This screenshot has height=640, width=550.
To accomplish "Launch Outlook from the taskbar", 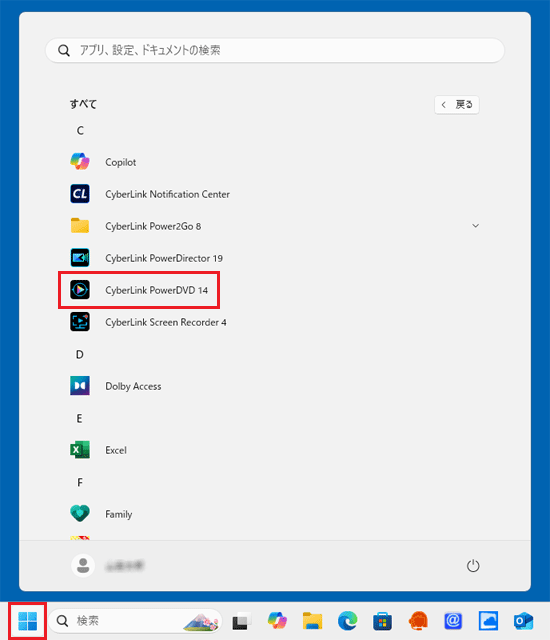I will [523, 621].
